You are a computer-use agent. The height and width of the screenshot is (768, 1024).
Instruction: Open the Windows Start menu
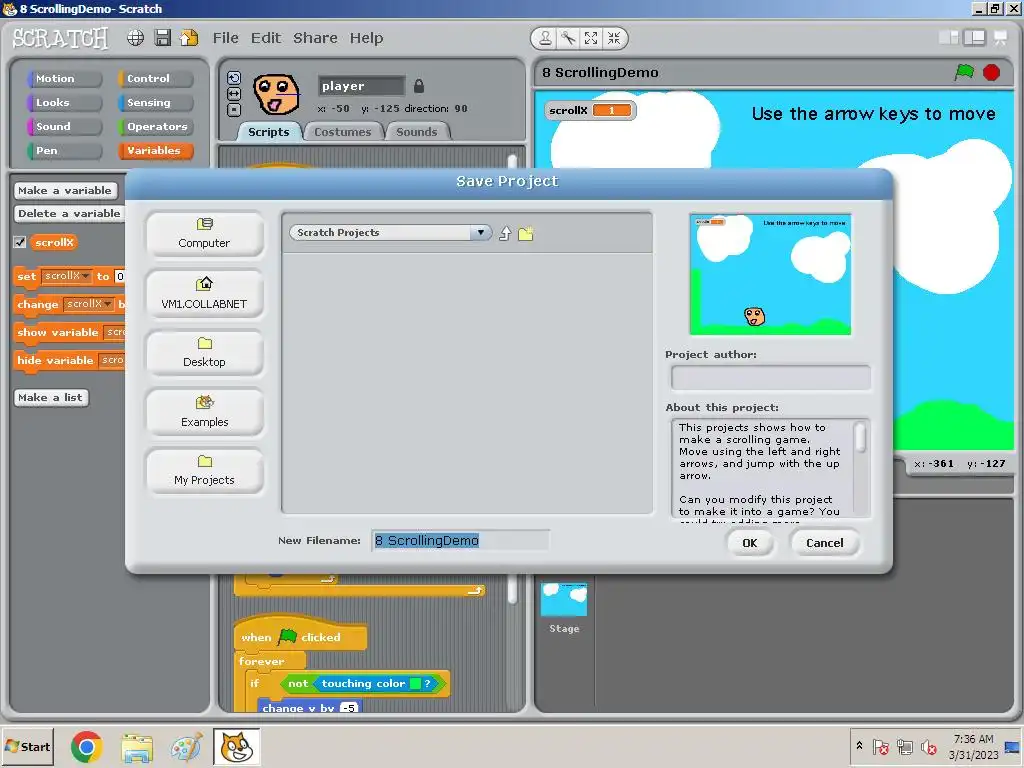[27, 746]
